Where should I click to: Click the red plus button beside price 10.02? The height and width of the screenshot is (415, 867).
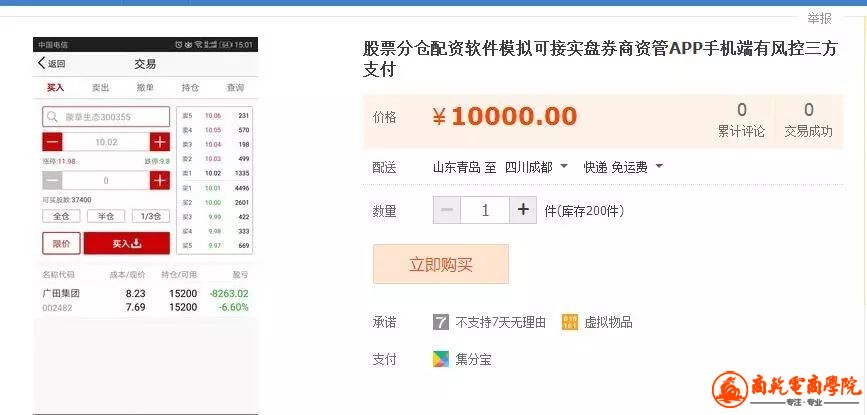(x=159, y=142)
